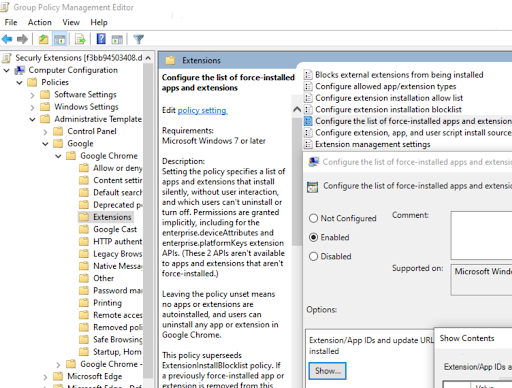This screenshot has width=512, height=388.
Task: Click the tree scrollbar up arrow
Action: tap(148, 58)
